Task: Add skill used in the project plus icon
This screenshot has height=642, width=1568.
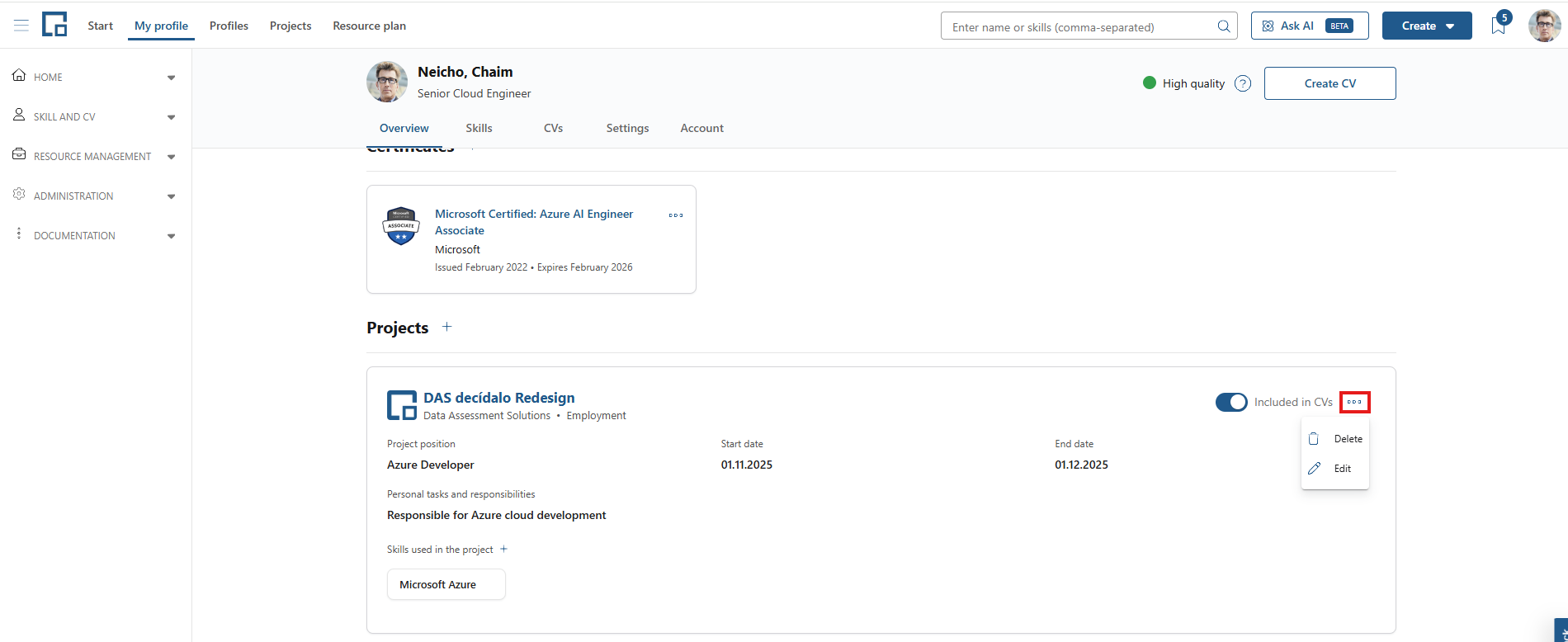Action: point(503,549)
